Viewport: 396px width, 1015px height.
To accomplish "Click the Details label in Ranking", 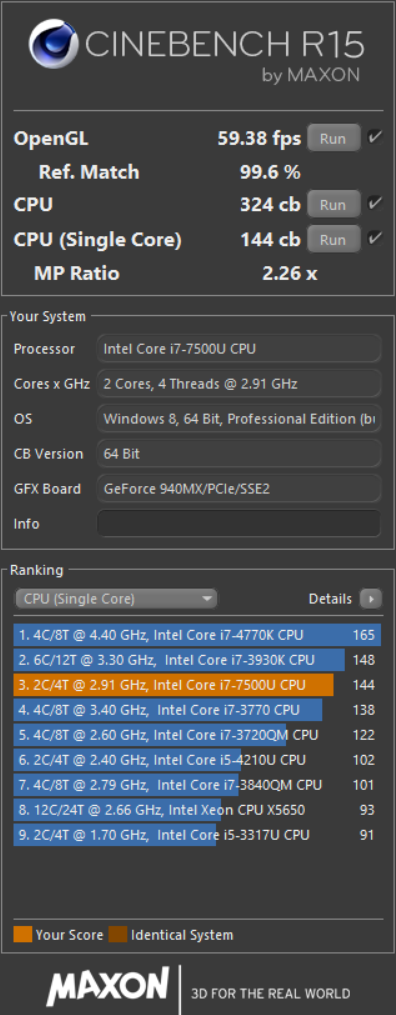I will click(x=330, y=599).
